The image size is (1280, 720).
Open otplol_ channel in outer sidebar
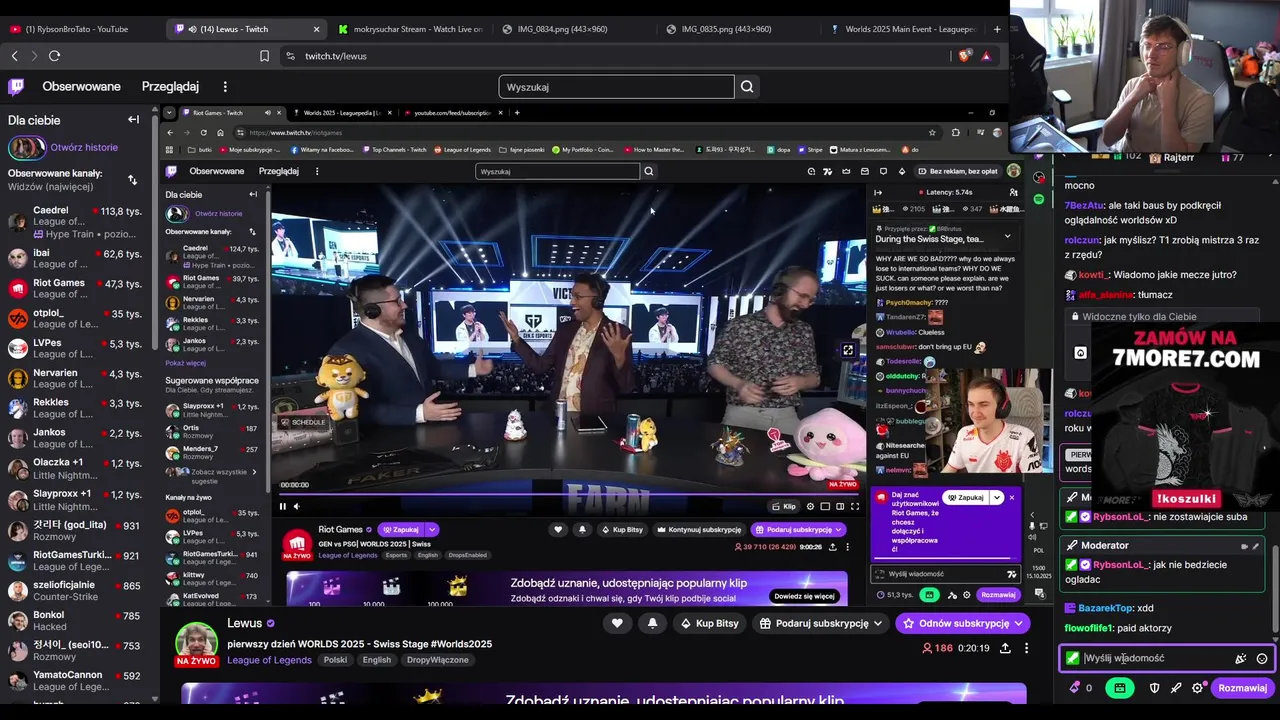[76, 318]
